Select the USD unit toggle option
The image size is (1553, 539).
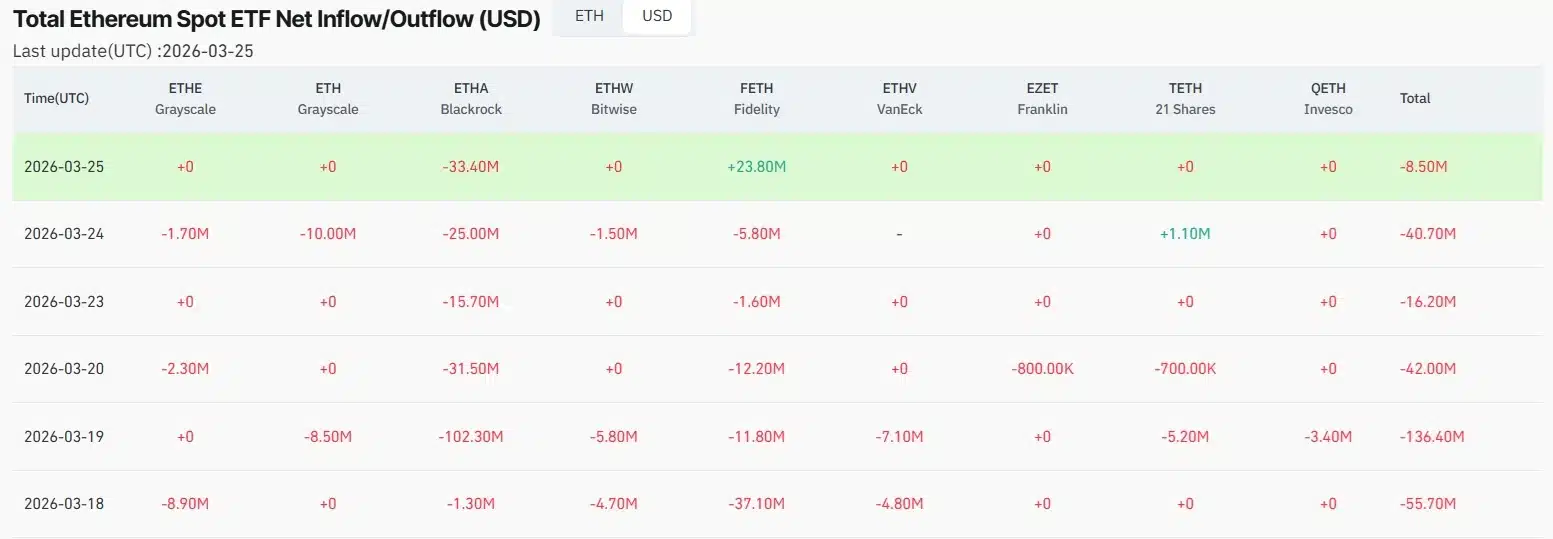pyautogui.click(x=657, y=16)
